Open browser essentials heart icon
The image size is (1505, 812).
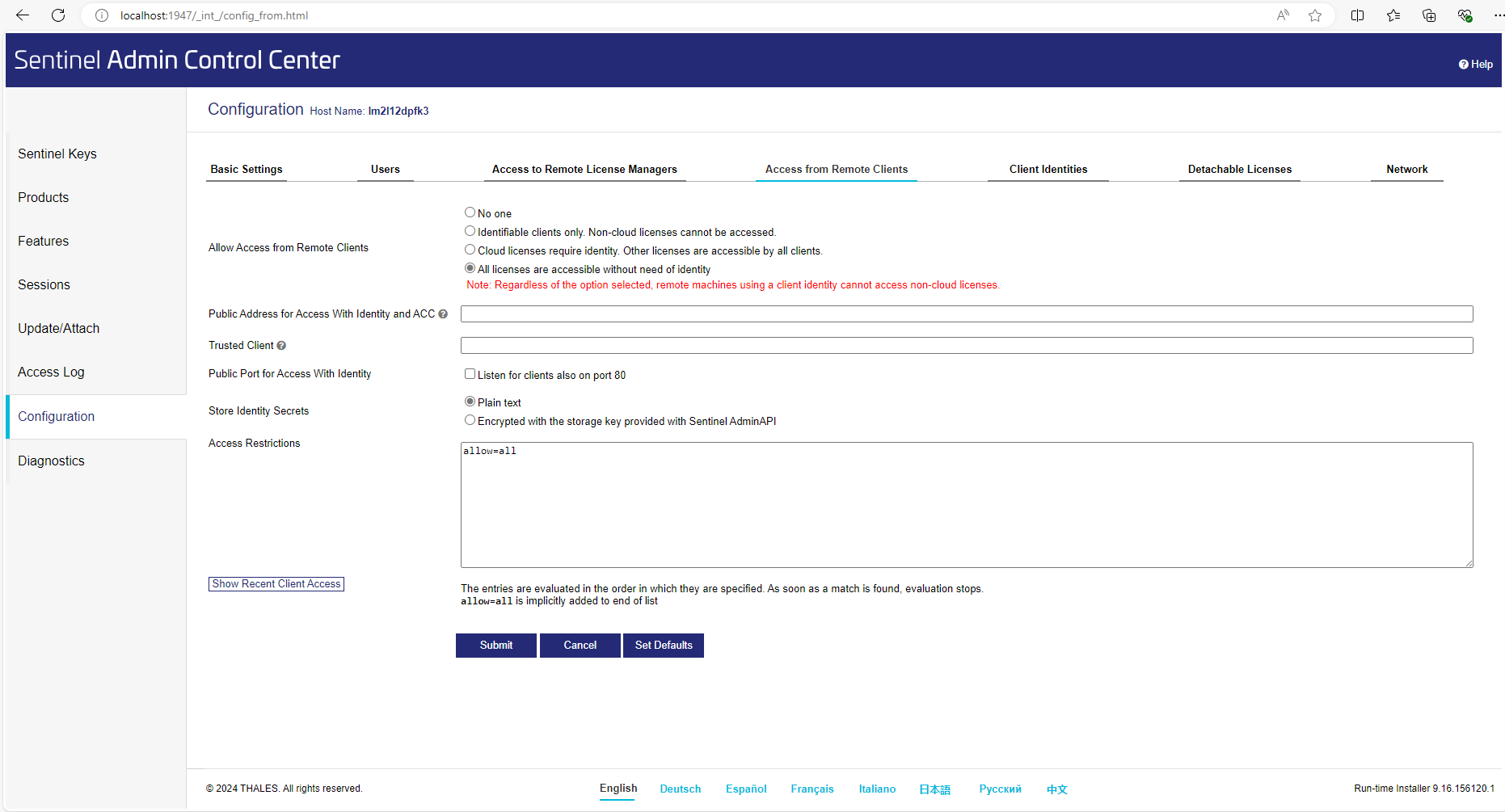(x=1465, y=15)
